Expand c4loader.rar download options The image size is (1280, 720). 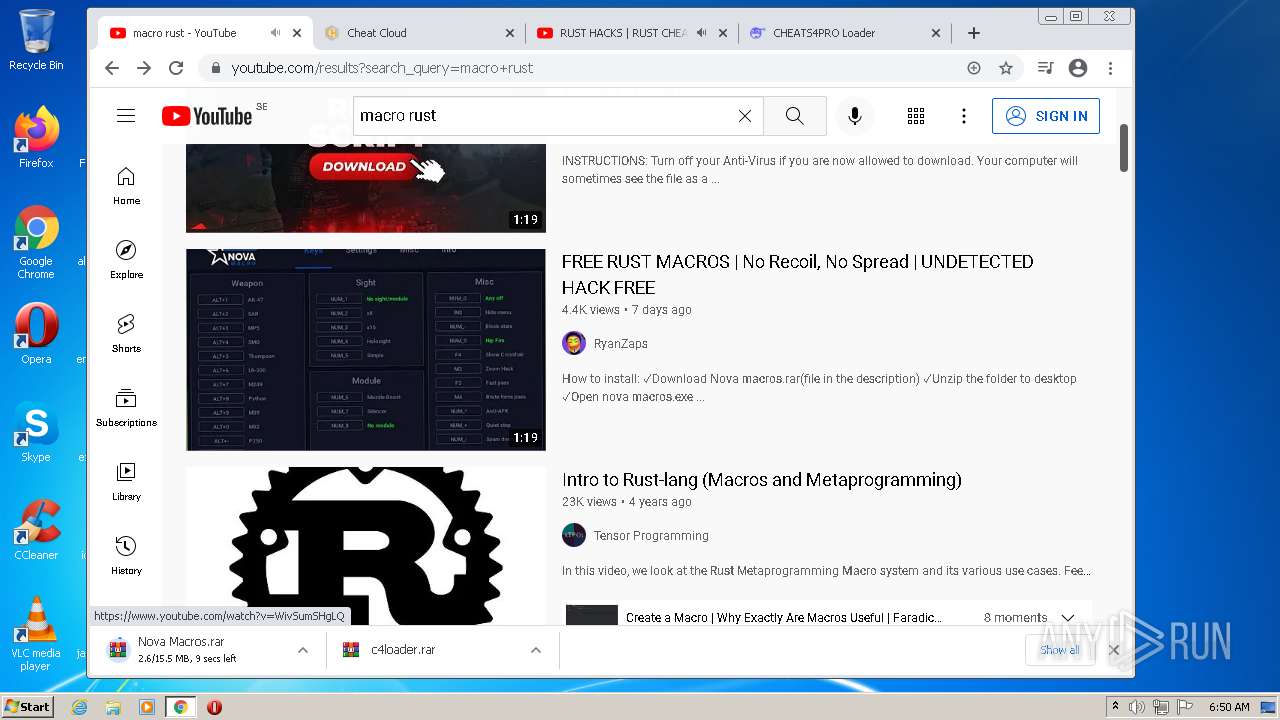tap(536, 650)
